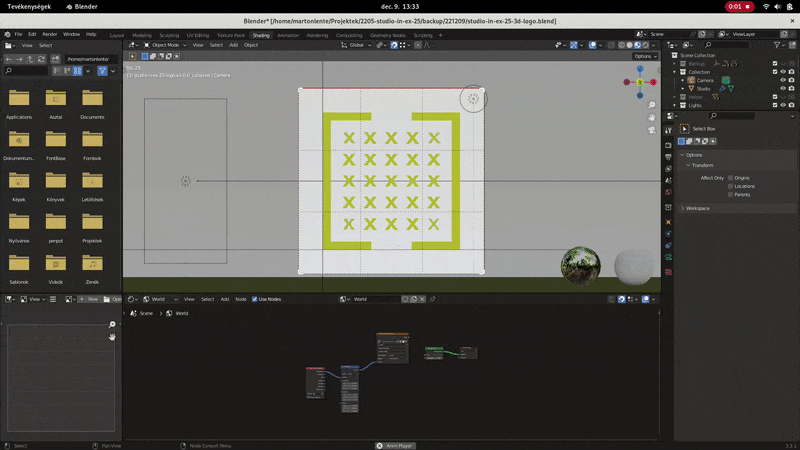Open the Tool properties tab

pos(668,131)
